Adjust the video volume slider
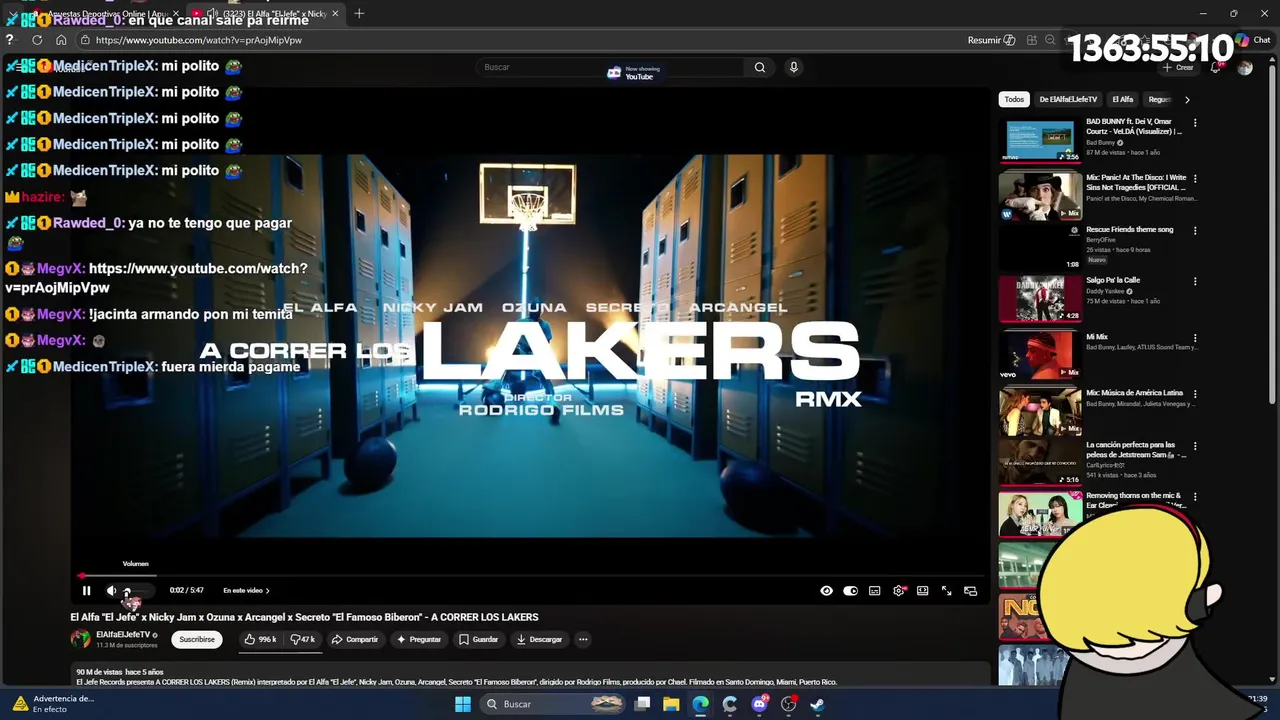Screen dimensions: 1280x720 [137, 591]
